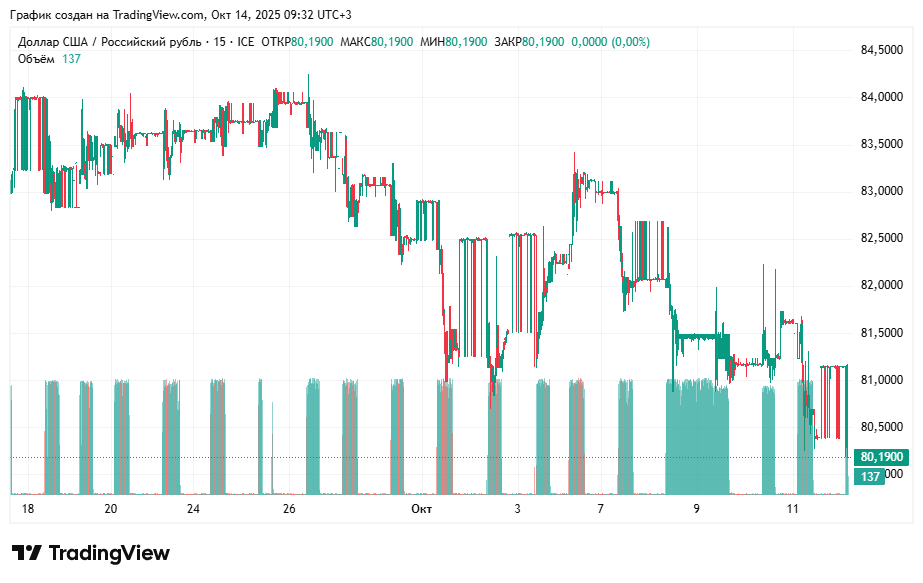Viewport: 923px width, 583px height.
Task: Click the TradingView logo icon
Action: coord(26,553)
